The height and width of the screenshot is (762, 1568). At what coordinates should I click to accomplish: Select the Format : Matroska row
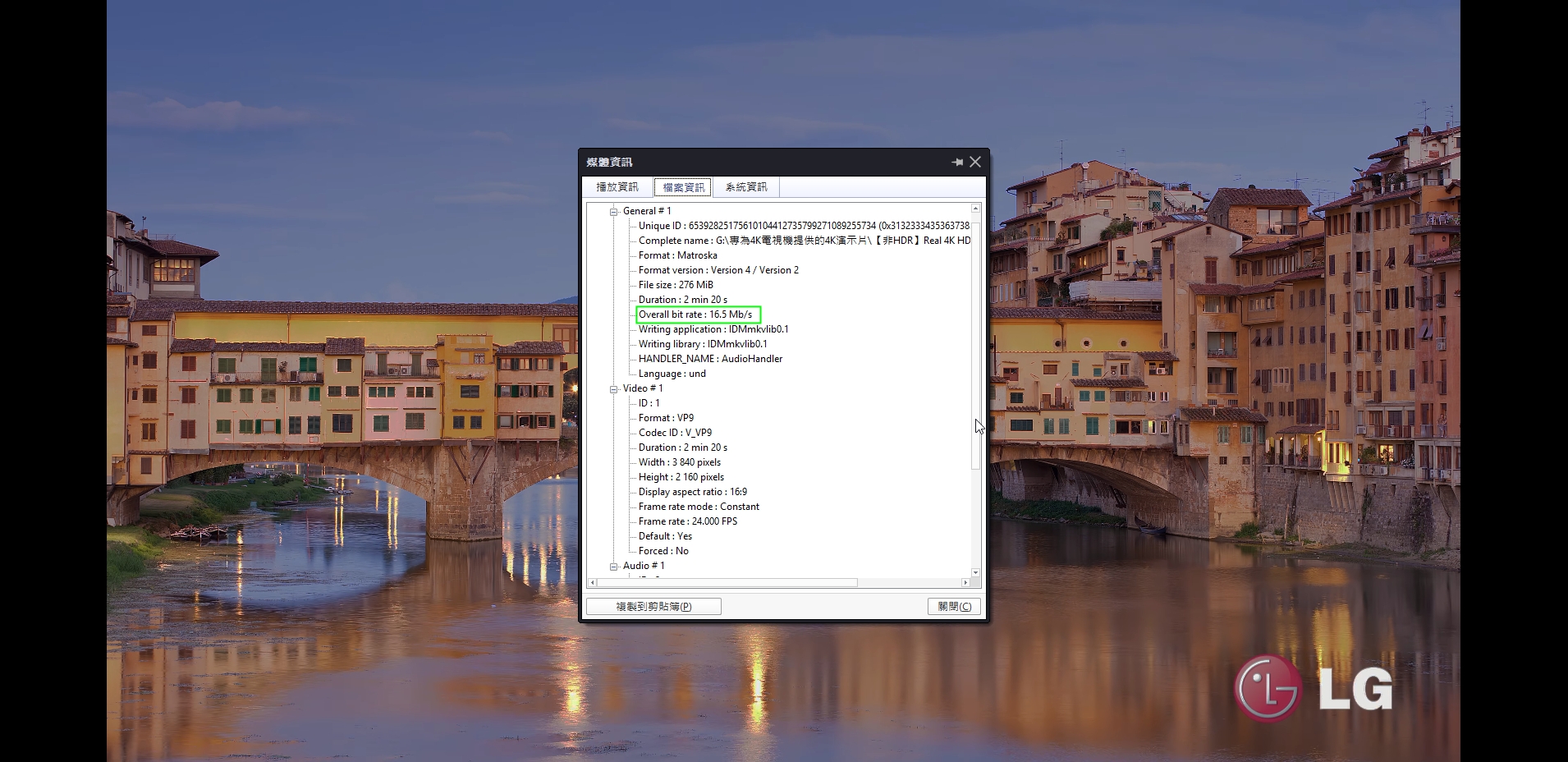pos(678,255)
